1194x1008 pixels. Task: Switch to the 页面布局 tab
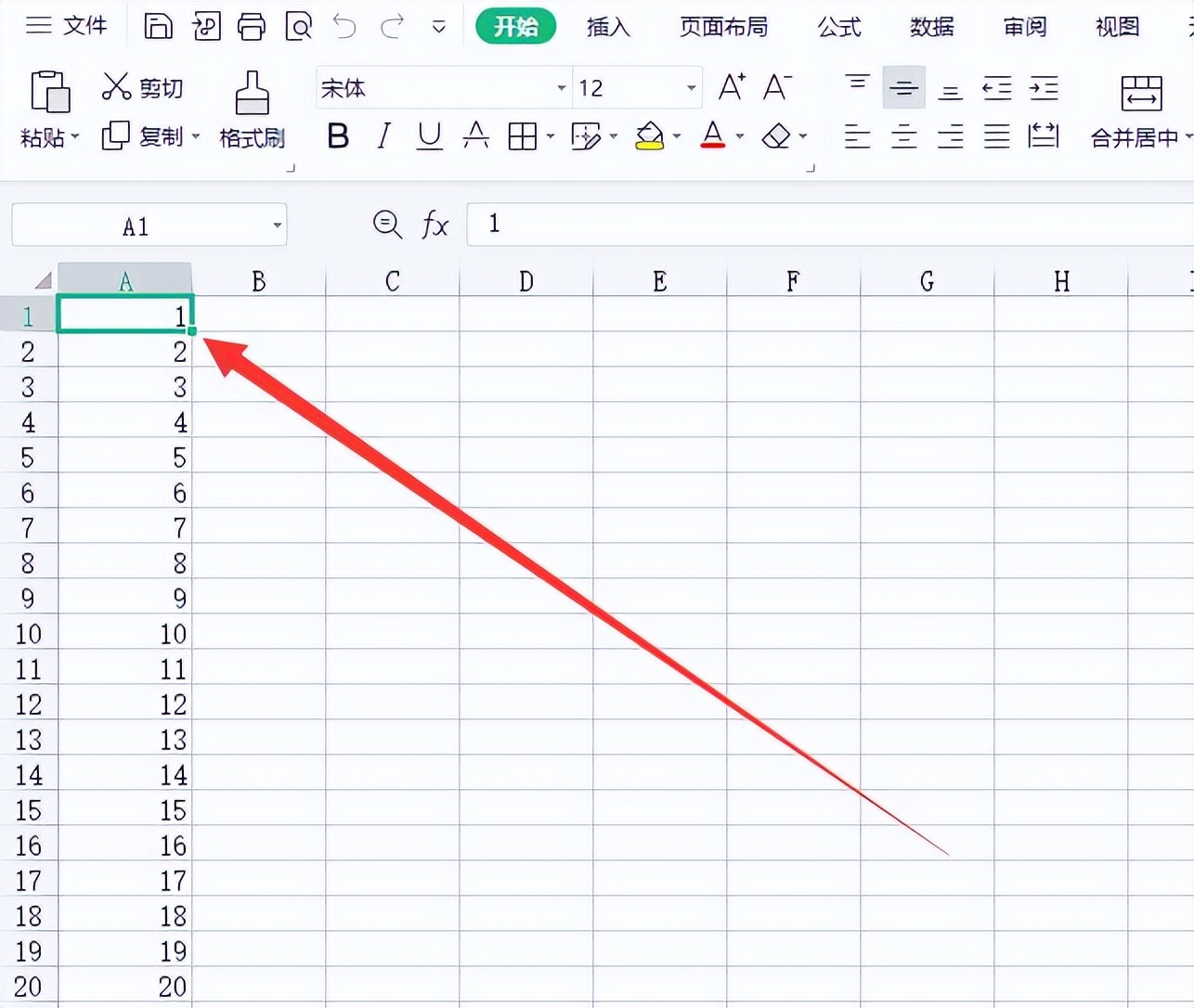click(x=724, y=27)
